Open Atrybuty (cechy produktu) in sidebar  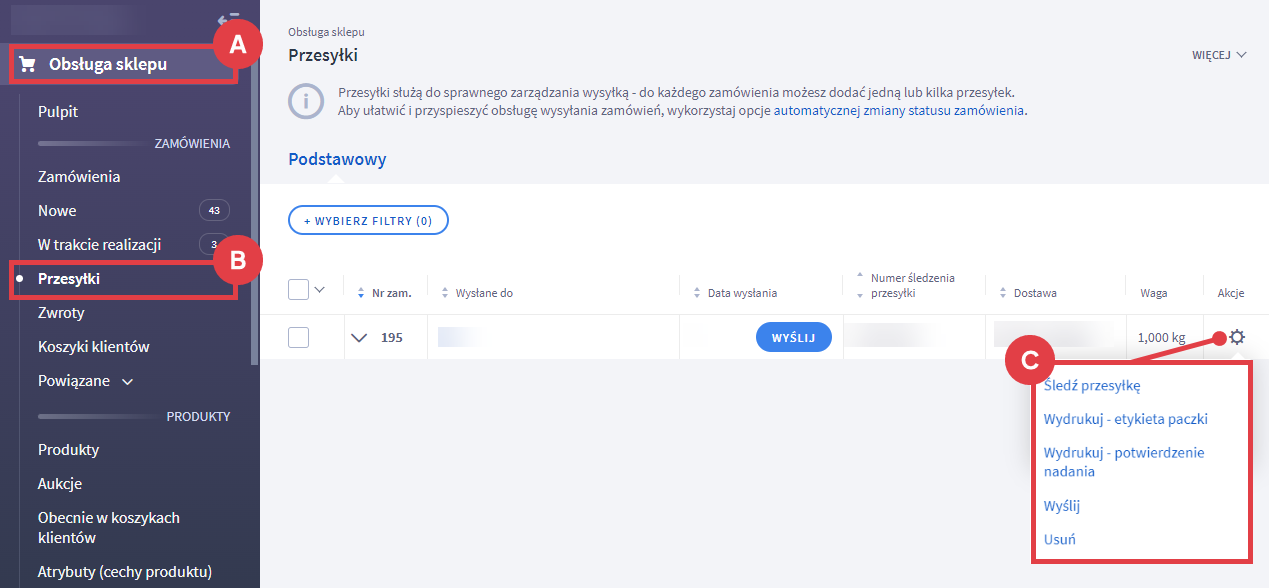125,572
